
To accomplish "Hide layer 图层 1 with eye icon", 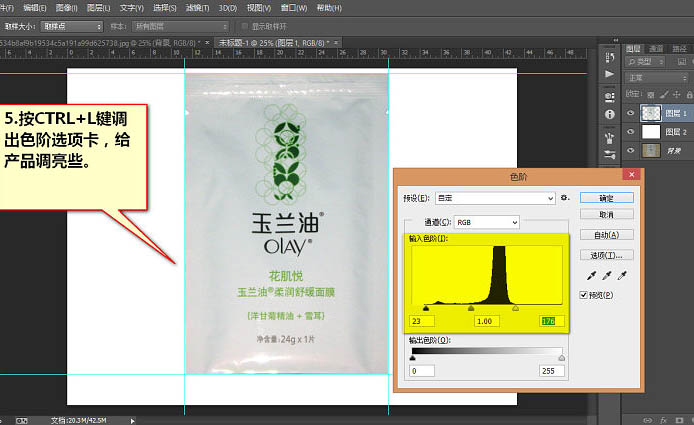I will [x=631, y=113].
